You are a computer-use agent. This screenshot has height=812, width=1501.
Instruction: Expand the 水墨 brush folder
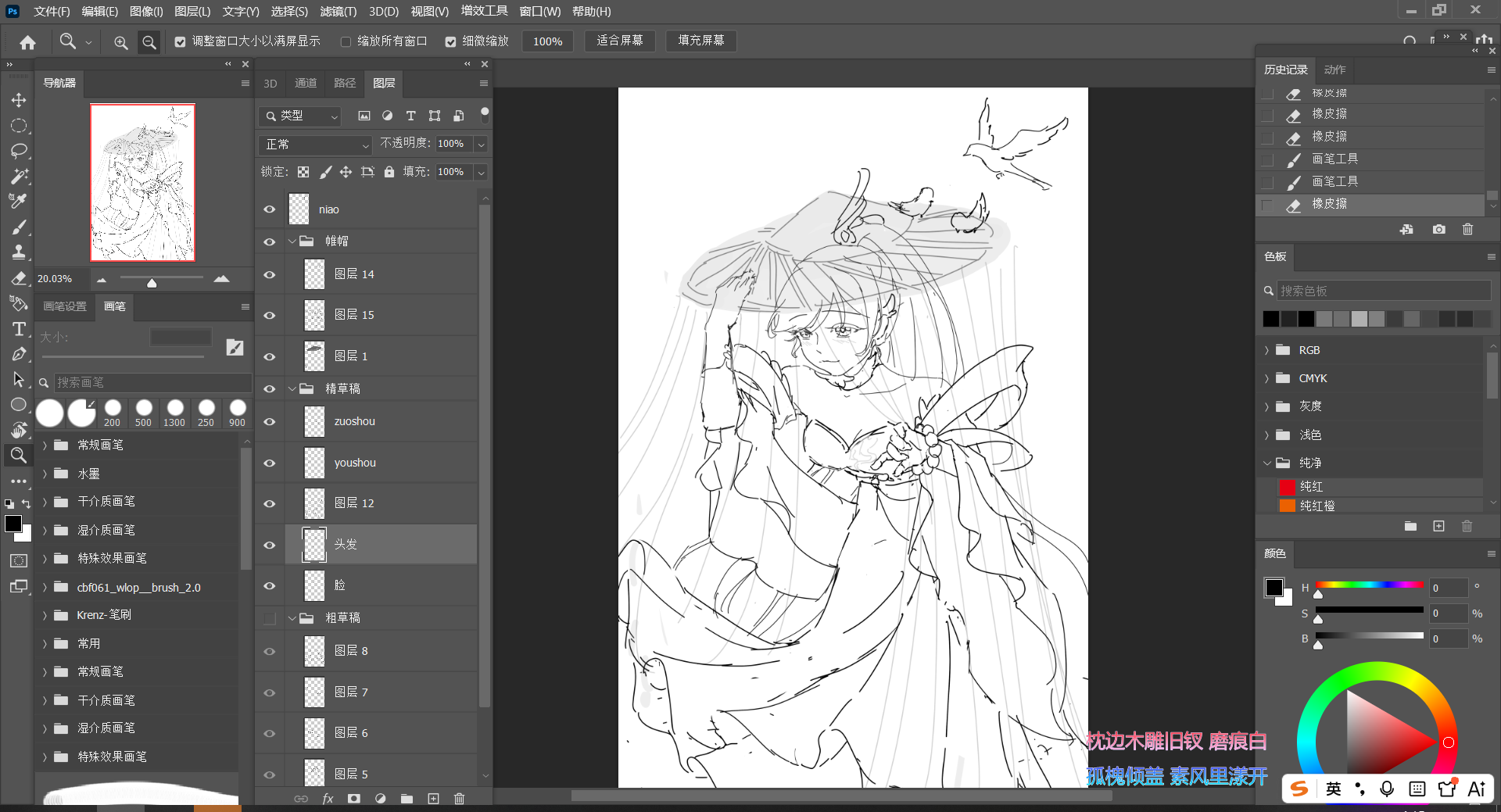pos(45,474)
